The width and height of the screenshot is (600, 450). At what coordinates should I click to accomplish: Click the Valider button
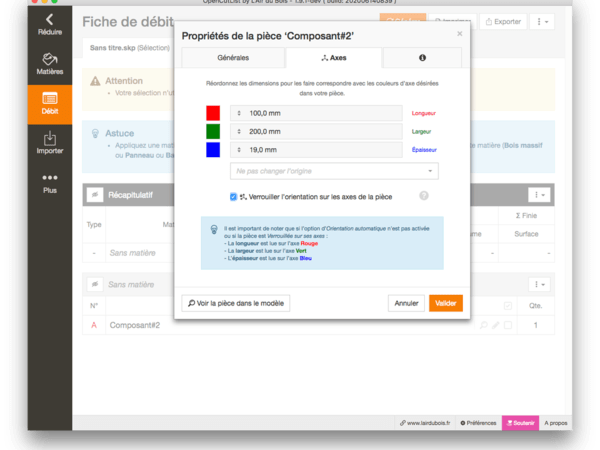point(445,302)
